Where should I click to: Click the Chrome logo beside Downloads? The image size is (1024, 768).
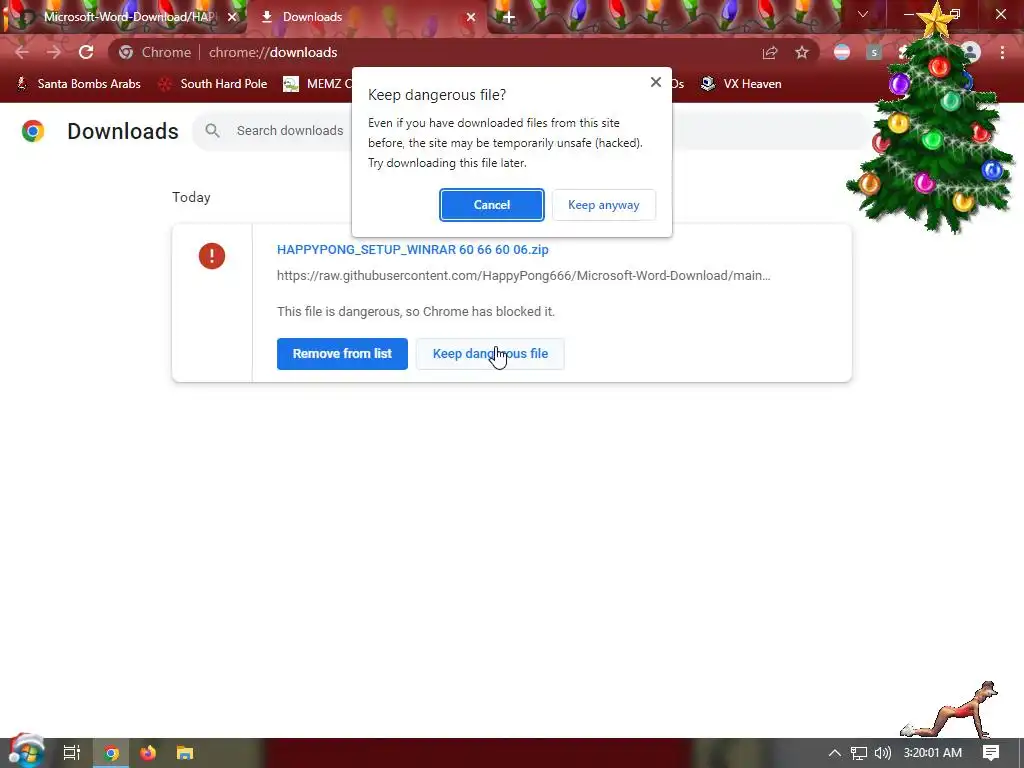click(x=33, y=131)
